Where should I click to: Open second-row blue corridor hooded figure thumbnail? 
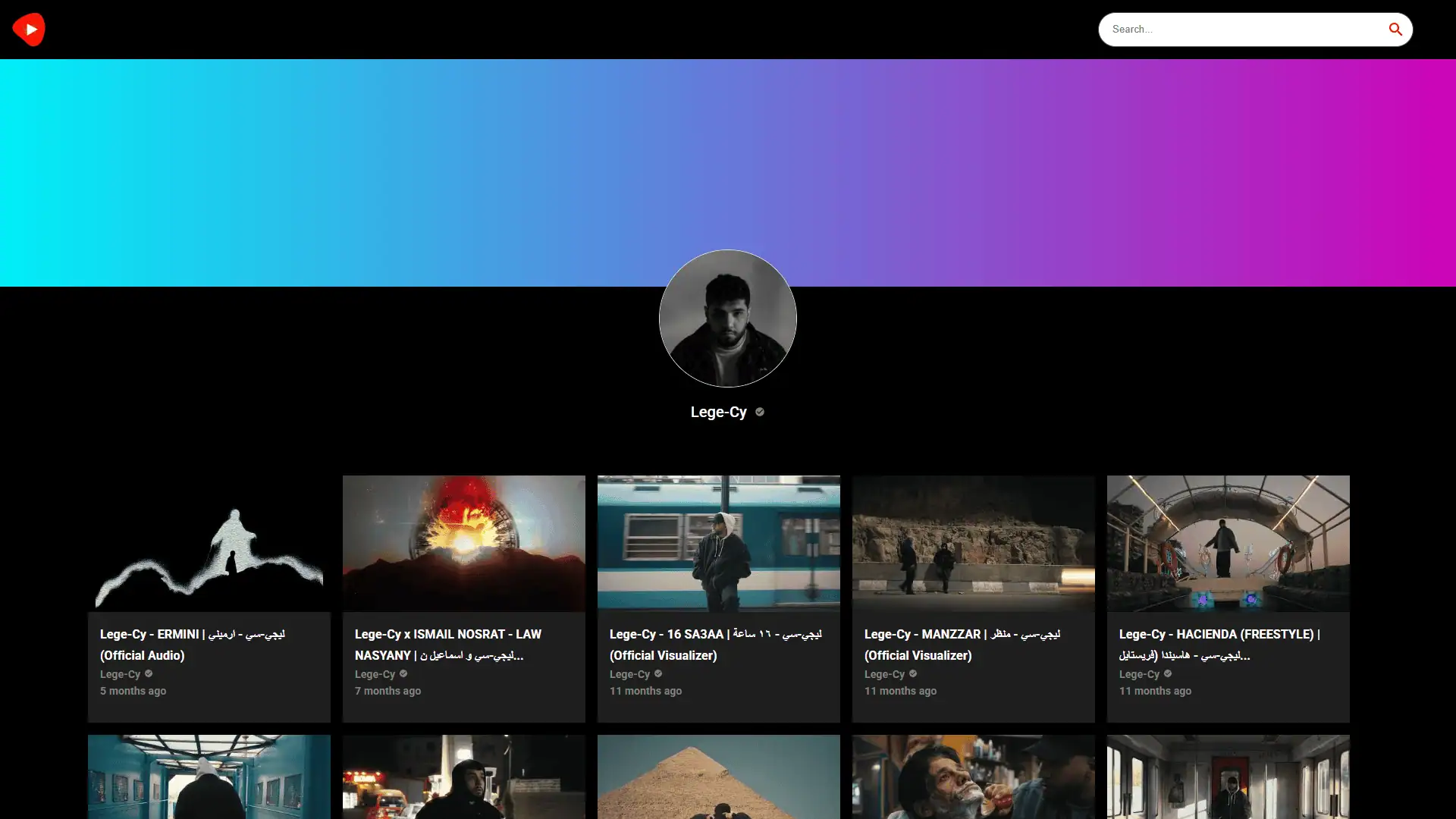pos(209,777)
